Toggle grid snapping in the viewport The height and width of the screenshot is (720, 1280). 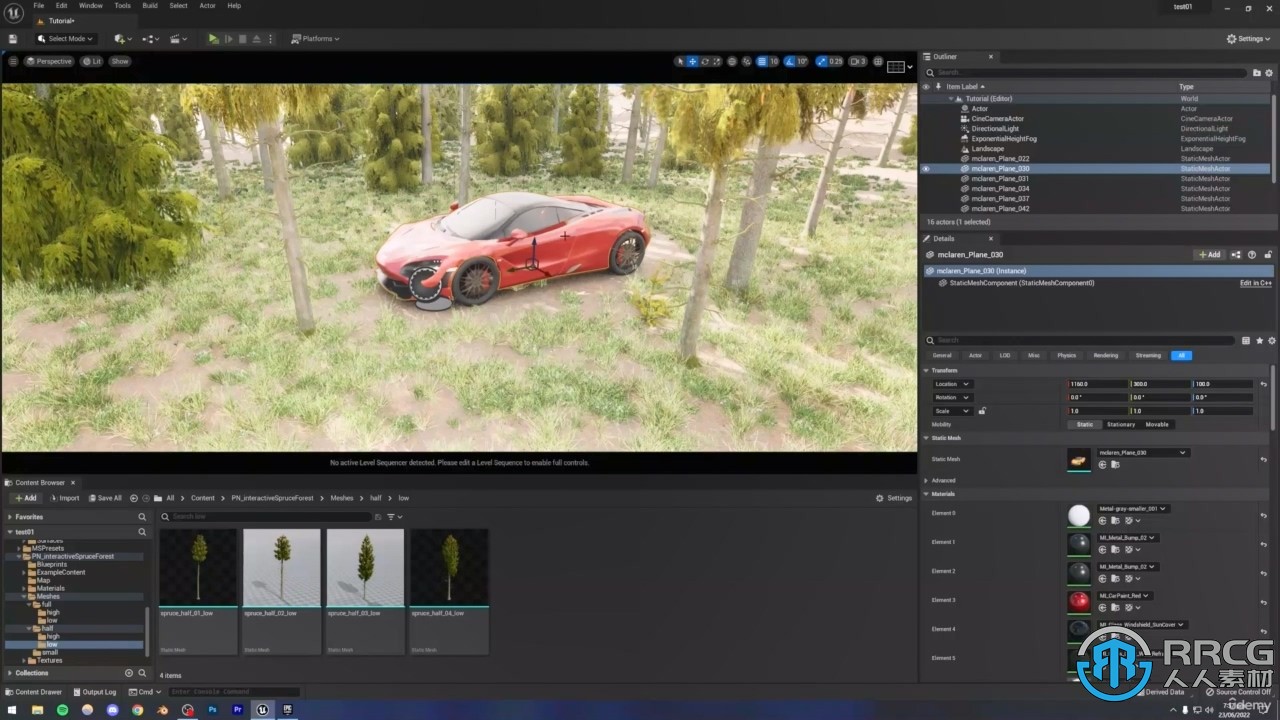click(761, 62)
